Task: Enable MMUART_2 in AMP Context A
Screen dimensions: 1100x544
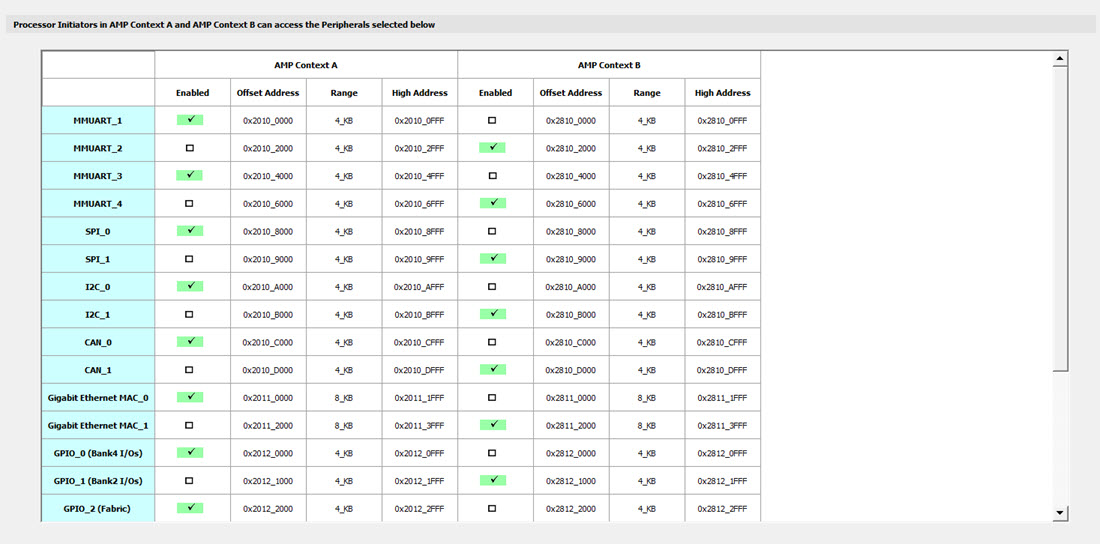Action: (x=189, y=148)
